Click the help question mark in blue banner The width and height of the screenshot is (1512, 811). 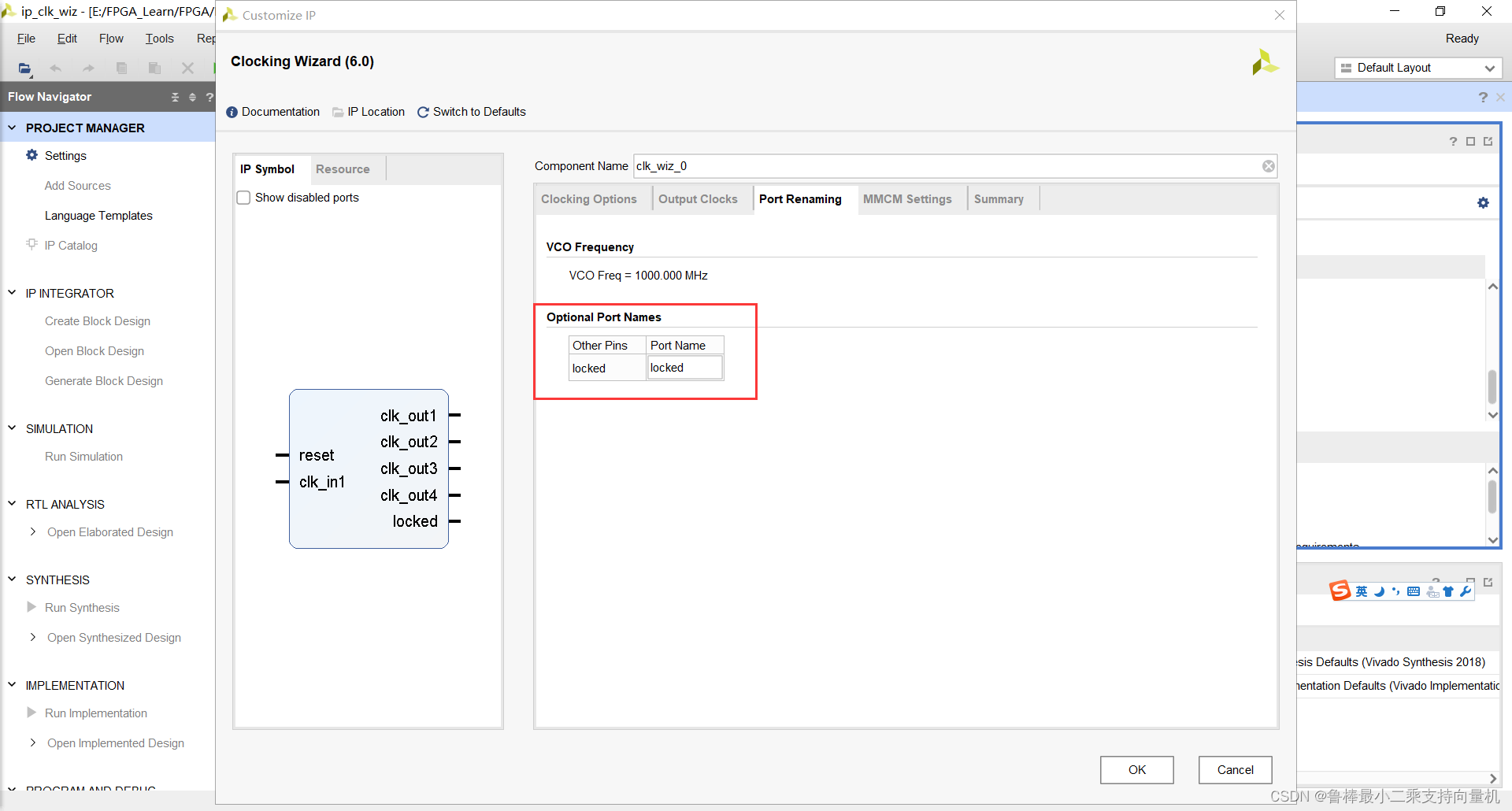click(1483, 97)
